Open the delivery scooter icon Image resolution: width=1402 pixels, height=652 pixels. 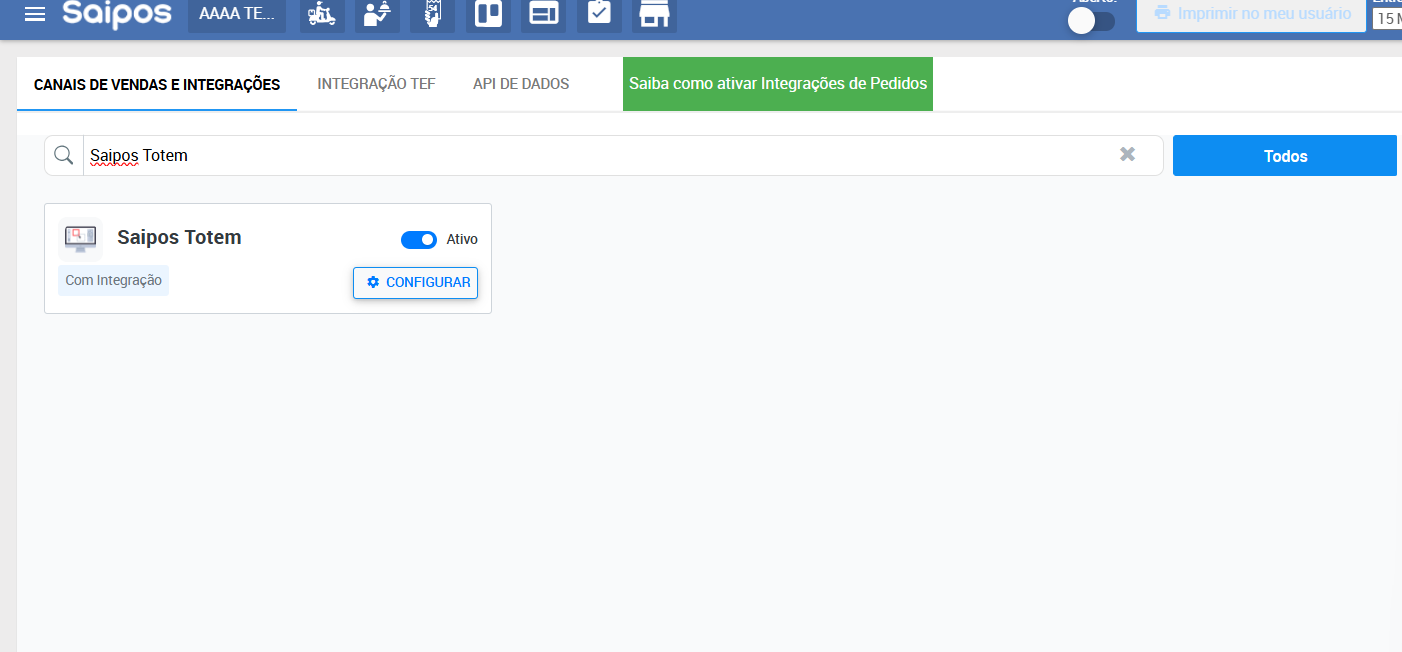click(321, 15)
